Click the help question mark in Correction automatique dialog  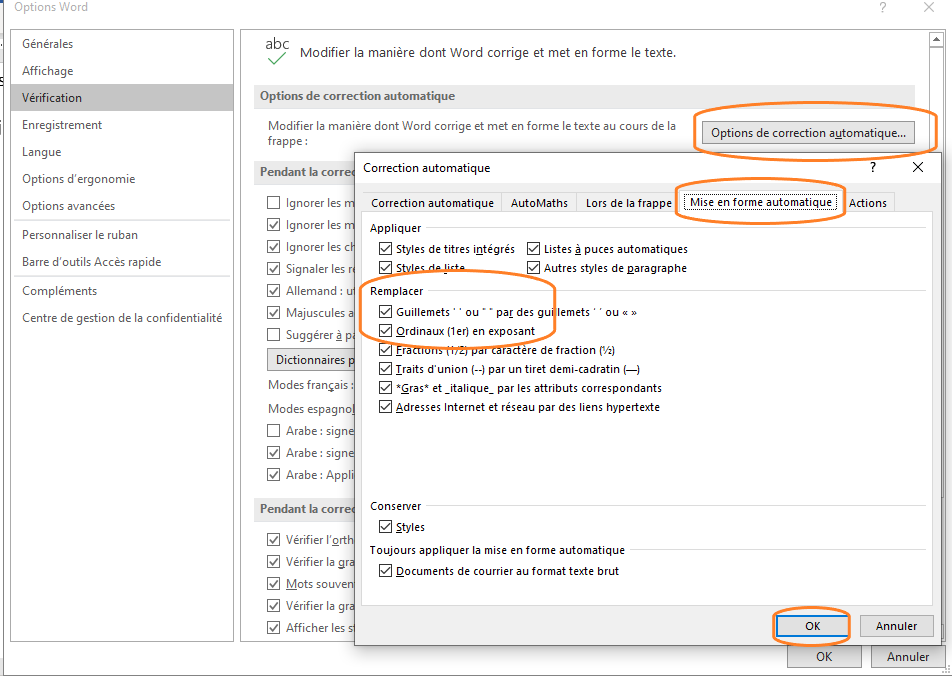click(873, 168)
